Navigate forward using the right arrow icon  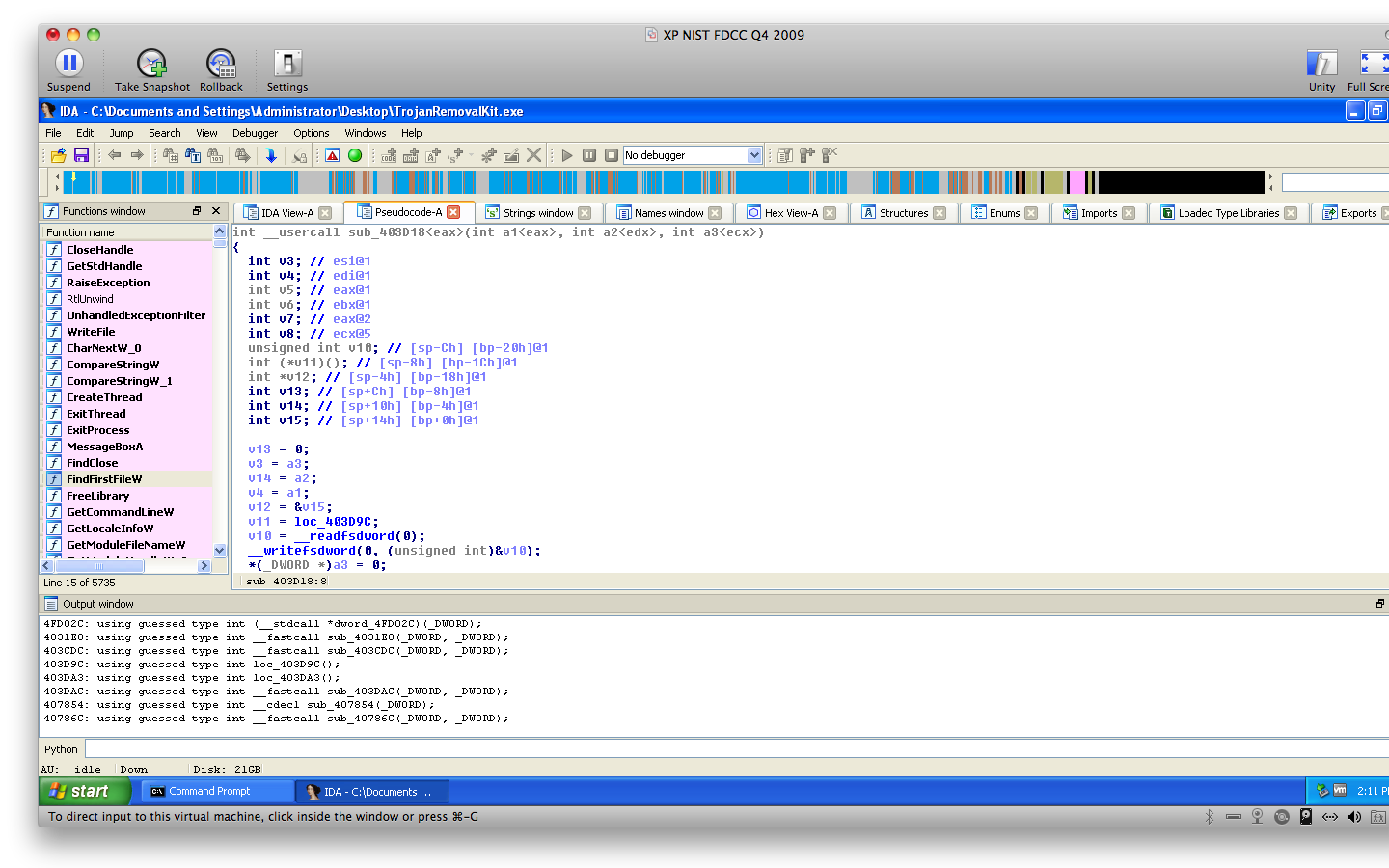[x=136, y=154]
